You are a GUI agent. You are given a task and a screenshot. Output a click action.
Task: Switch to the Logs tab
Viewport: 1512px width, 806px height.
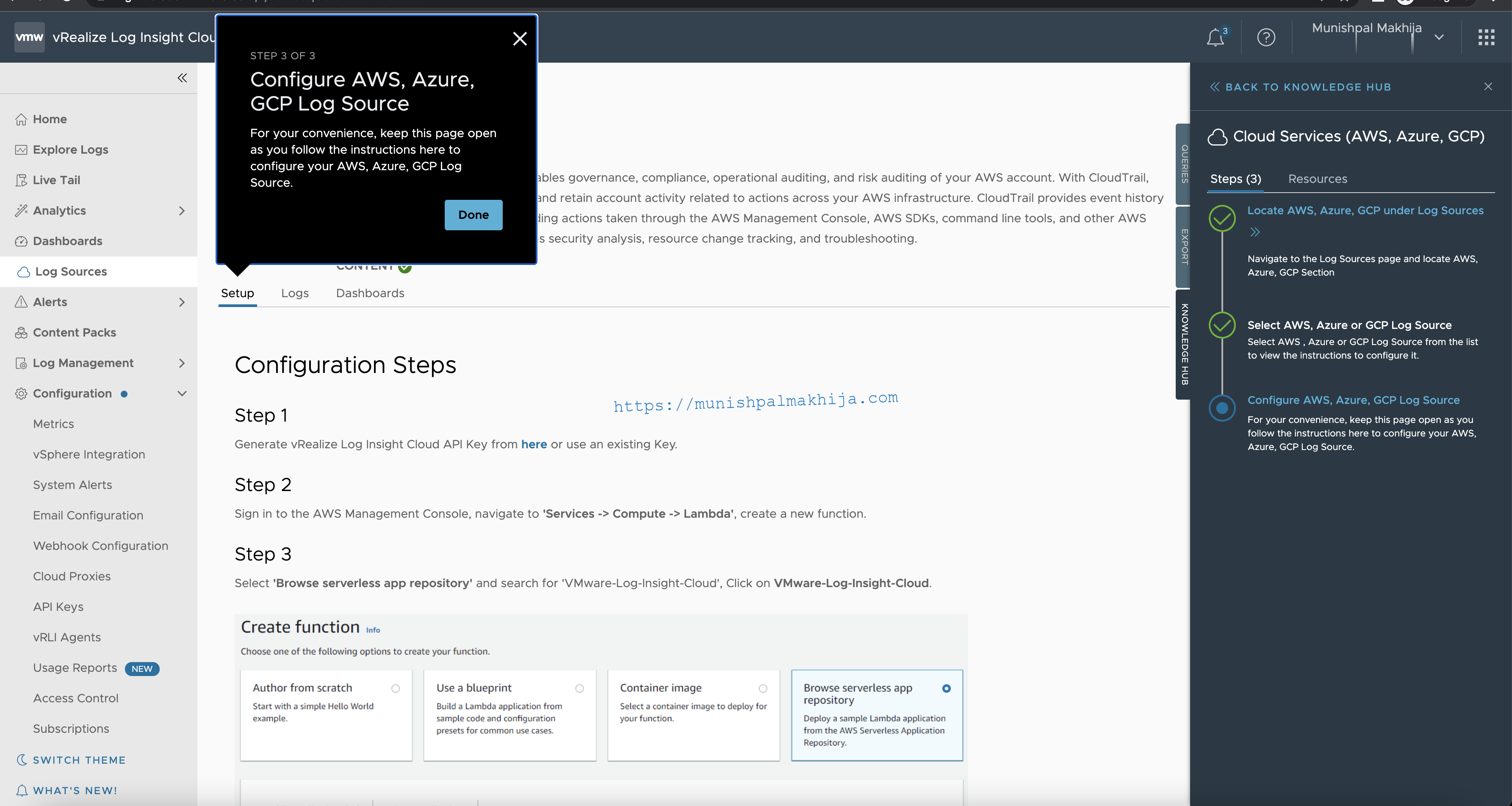point(295,293)
